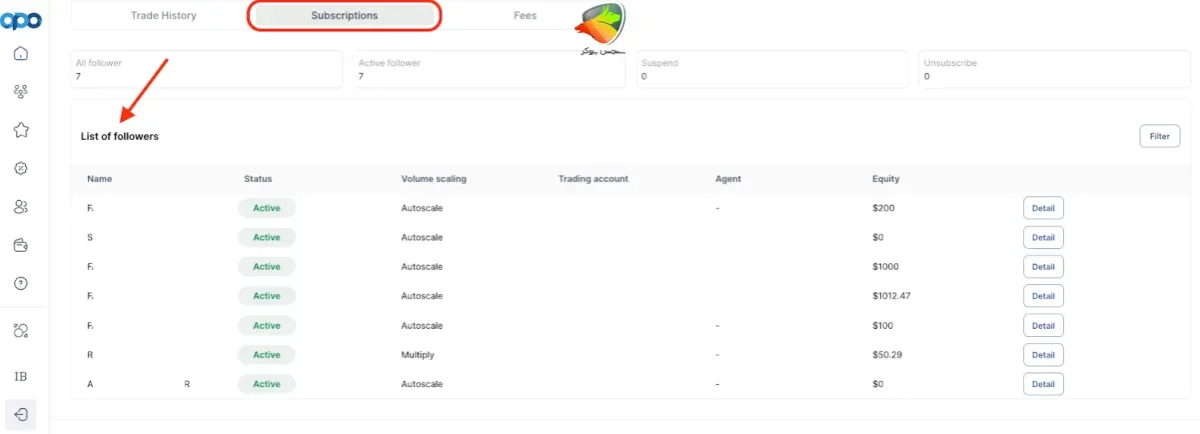Open Detail for the $1012.47 equity follower
Image resolution: width=1200 pixels, height=434 pixels.
tap(1043, 296)
